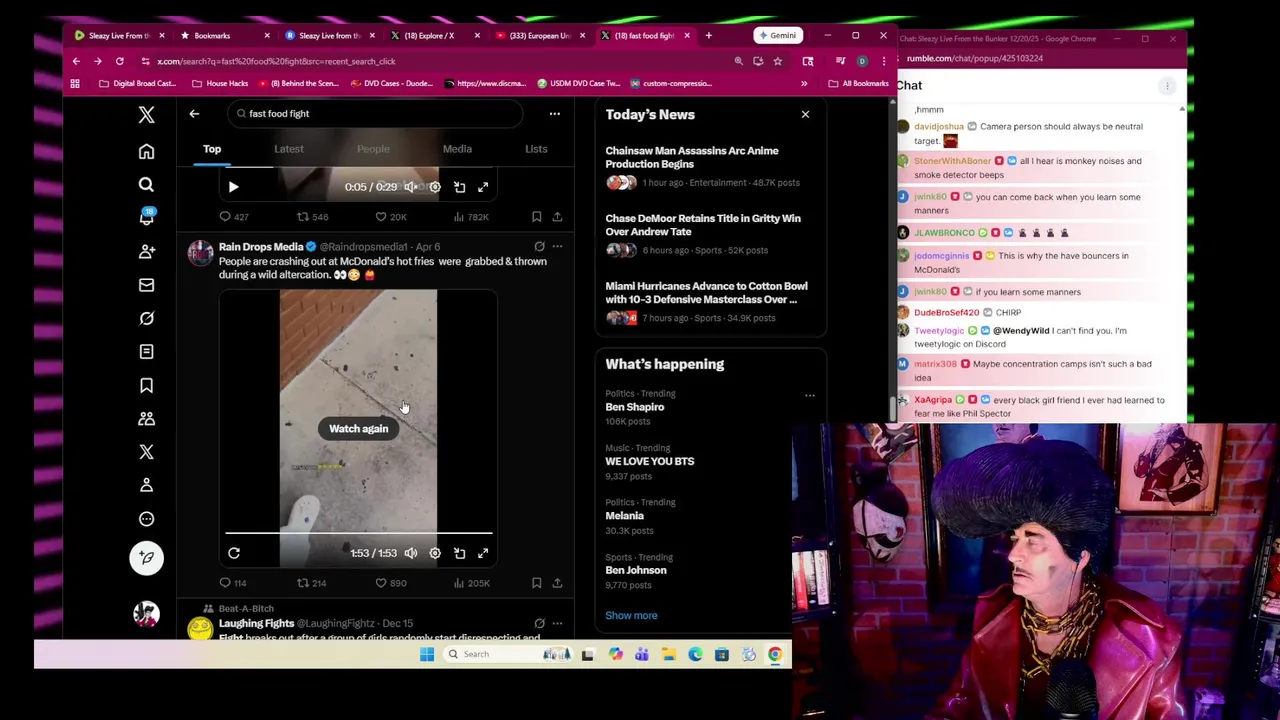Open Profile in the X sidebar
The width and height of the screenshot is (1280, 720).
(146, 485)
